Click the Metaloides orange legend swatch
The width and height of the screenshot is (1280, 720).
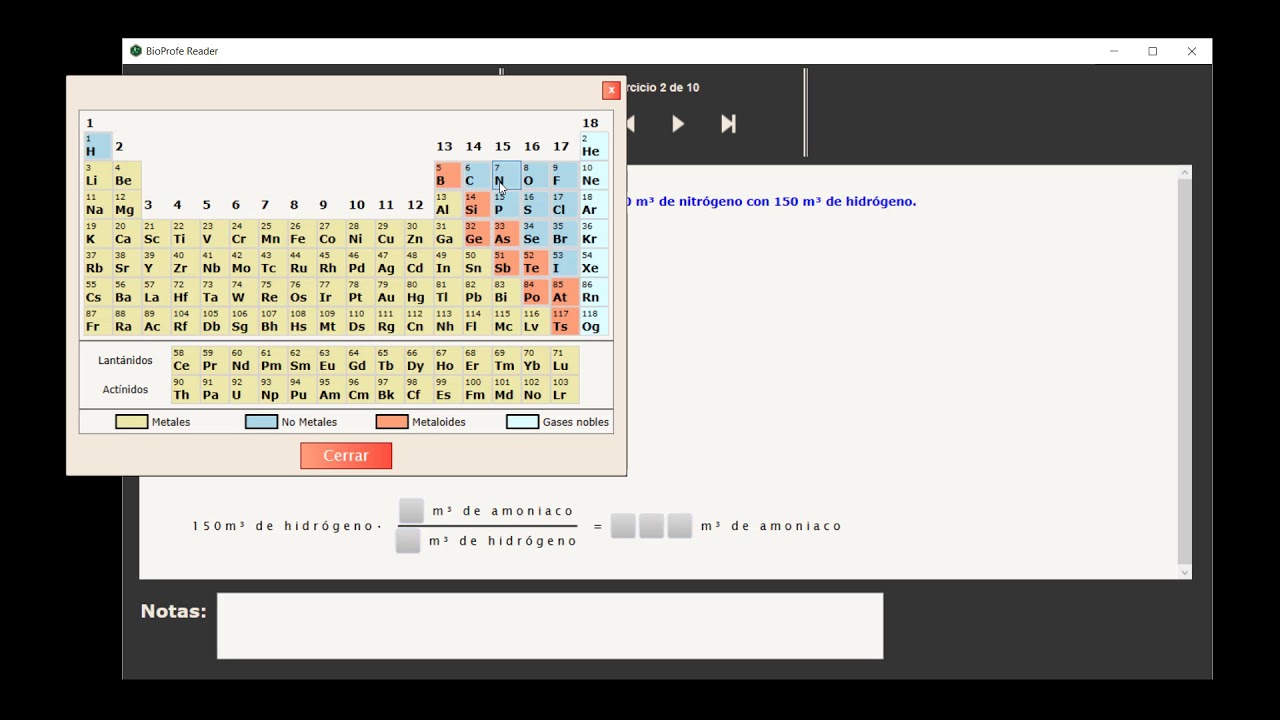pyautogui.click(x=392, y=422)
